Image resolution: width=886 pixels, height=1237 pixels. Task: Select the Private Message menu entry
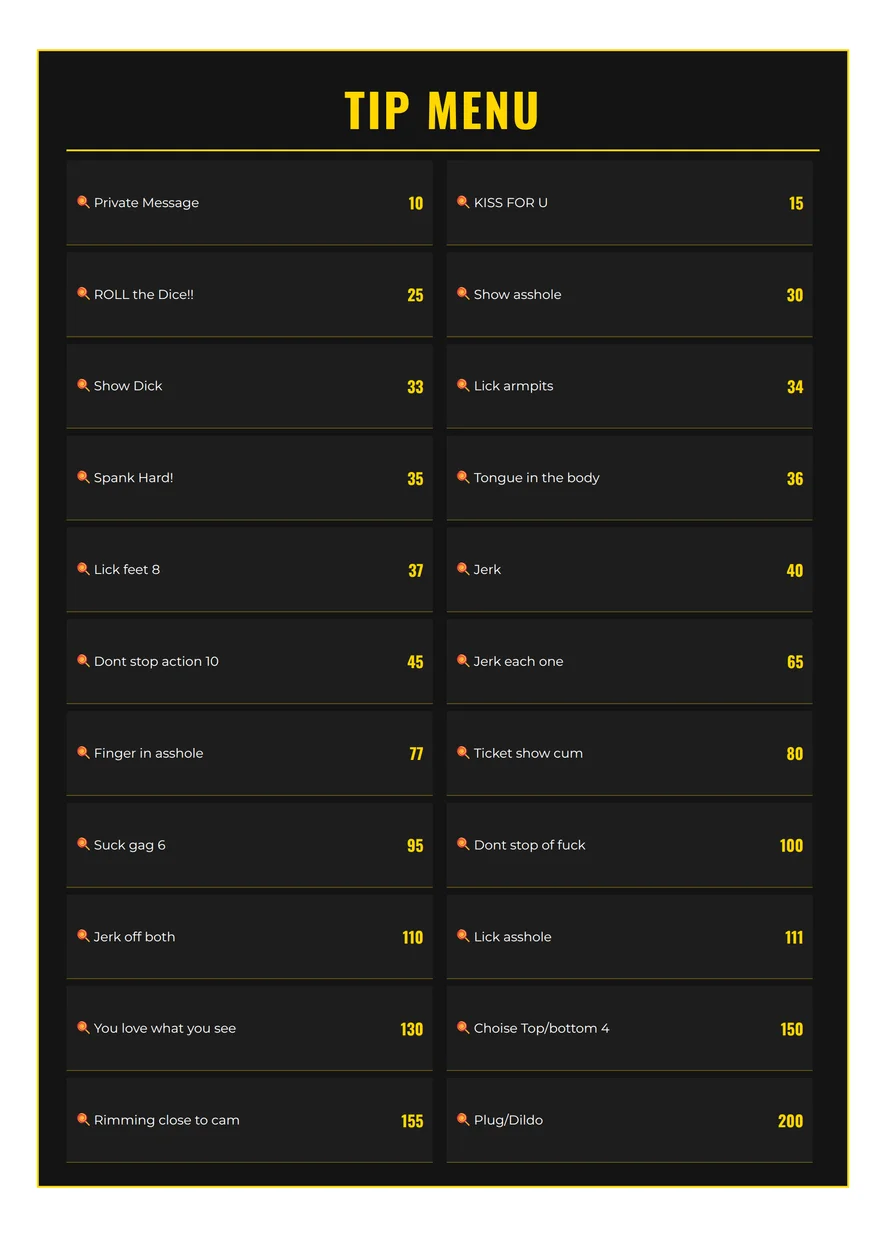point(249,203)
